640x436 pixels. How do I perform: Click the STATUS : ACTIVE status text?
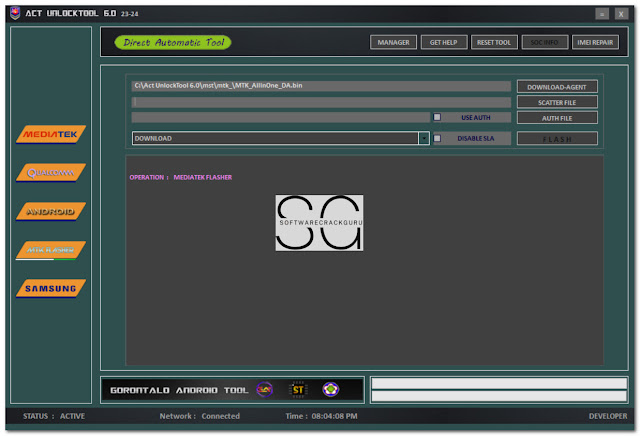tap(54, 416)
